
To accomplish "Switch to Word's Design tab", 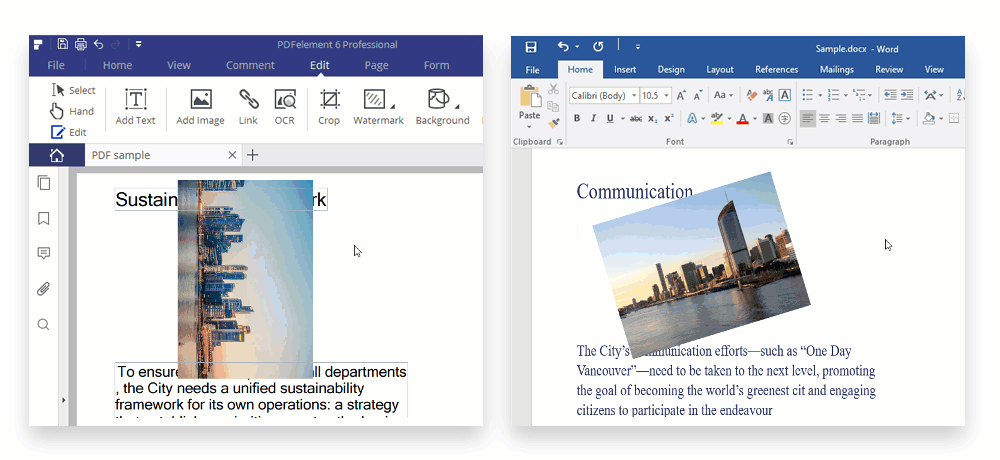I will click(671, 70).
